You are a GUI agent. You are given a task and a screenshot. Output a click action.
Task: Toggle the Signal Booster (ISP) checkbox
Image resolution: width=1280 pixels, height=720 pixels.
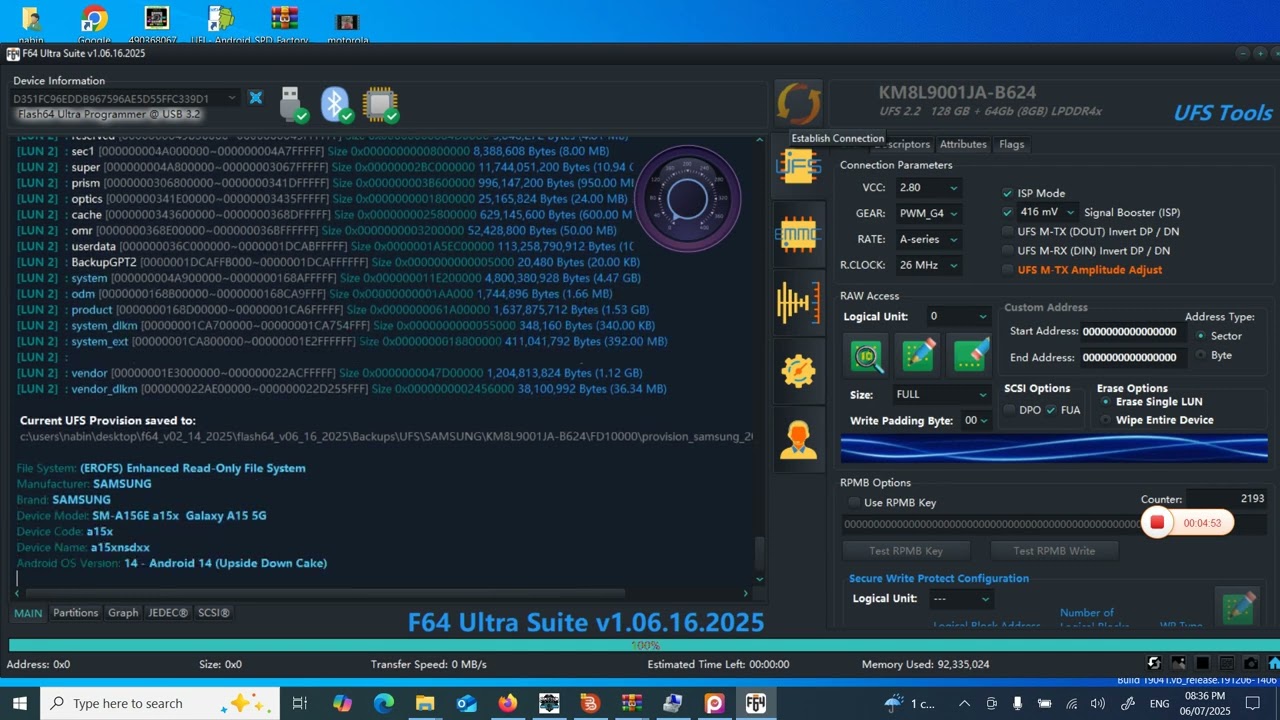coord(1007,212)
